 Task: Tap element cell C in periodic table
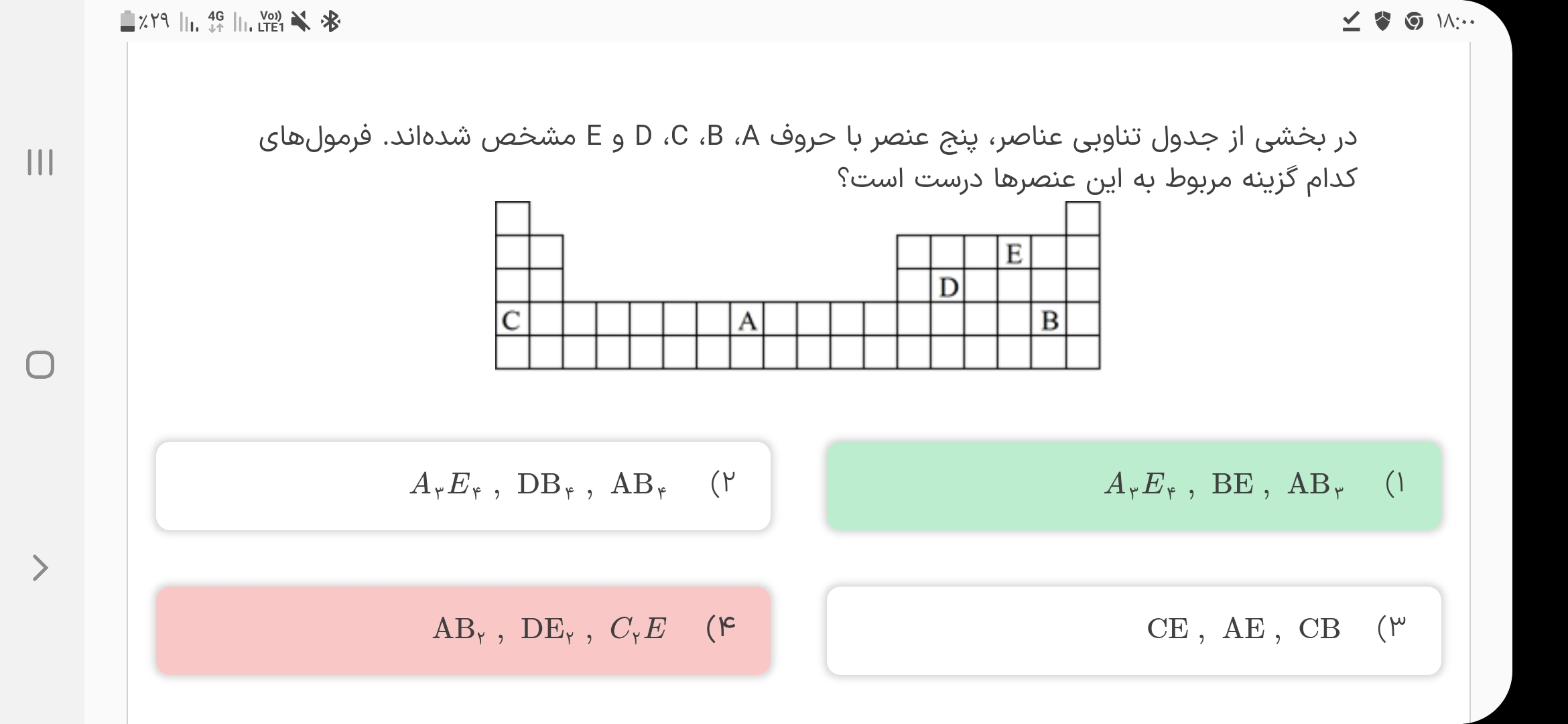pyautogui.click(x=512, y=320)
